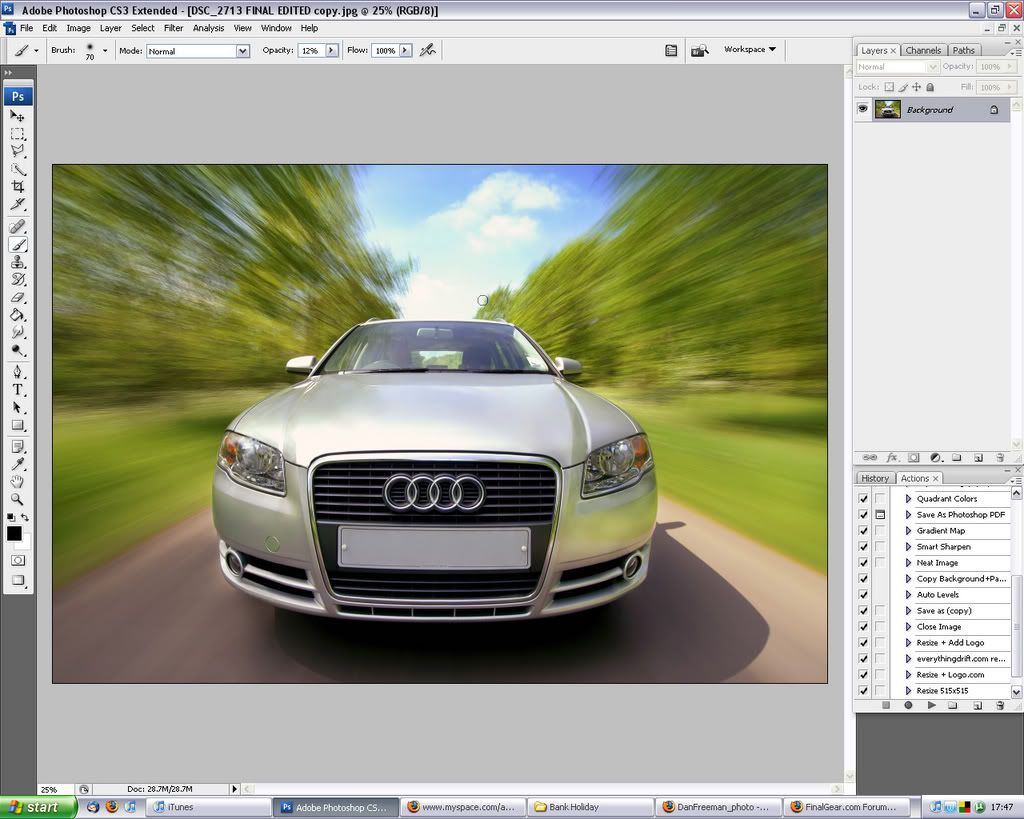Select the Smudge tool
Screen dimensions: 1024x819
[x=18, y=332]
